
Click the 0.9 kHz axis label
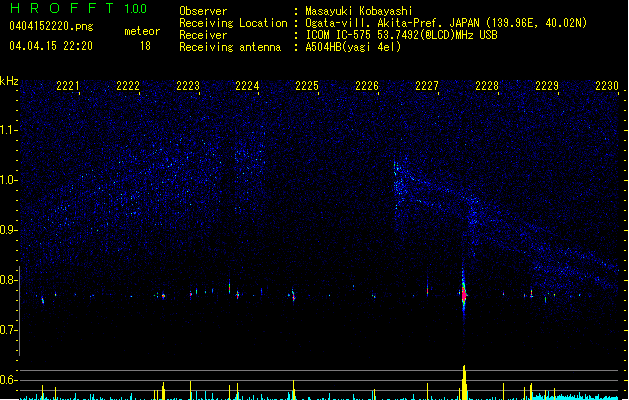pos(9,230)
